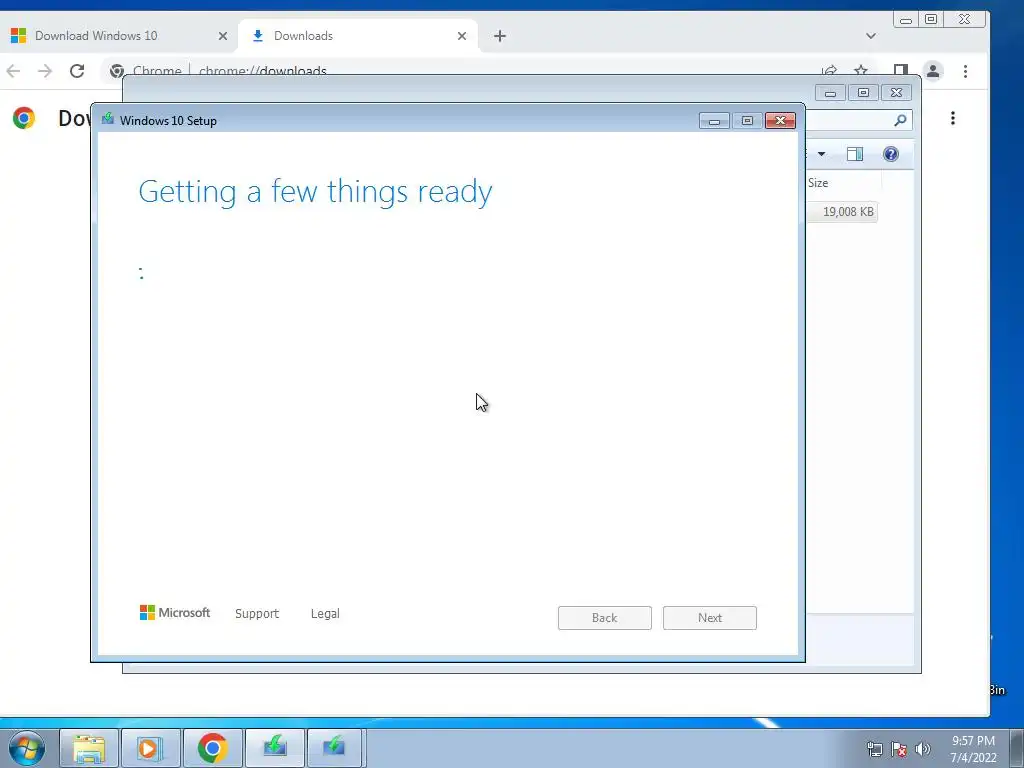Launch Windows Media Player from taskbar
Screen dimensions: 1024x768
click(x=150, y=748)
